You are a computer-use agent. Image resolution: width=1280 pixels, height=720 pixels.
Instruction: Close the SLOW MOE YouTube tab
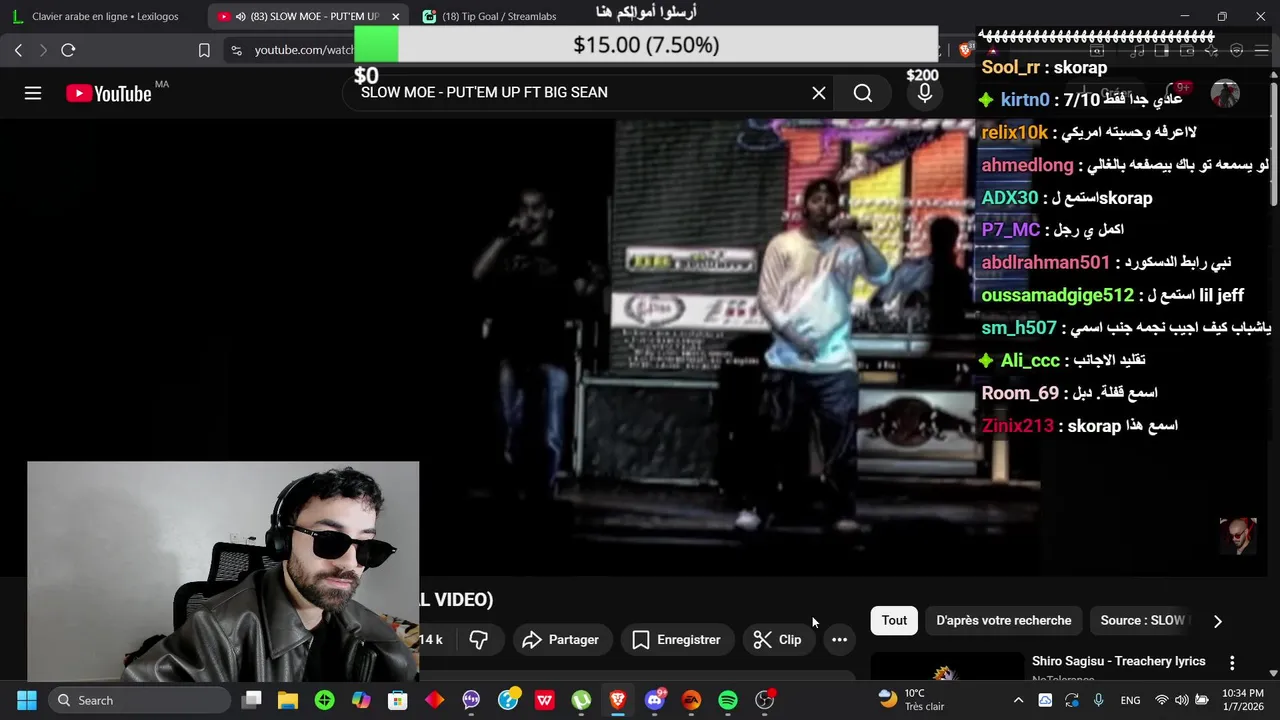396,17
